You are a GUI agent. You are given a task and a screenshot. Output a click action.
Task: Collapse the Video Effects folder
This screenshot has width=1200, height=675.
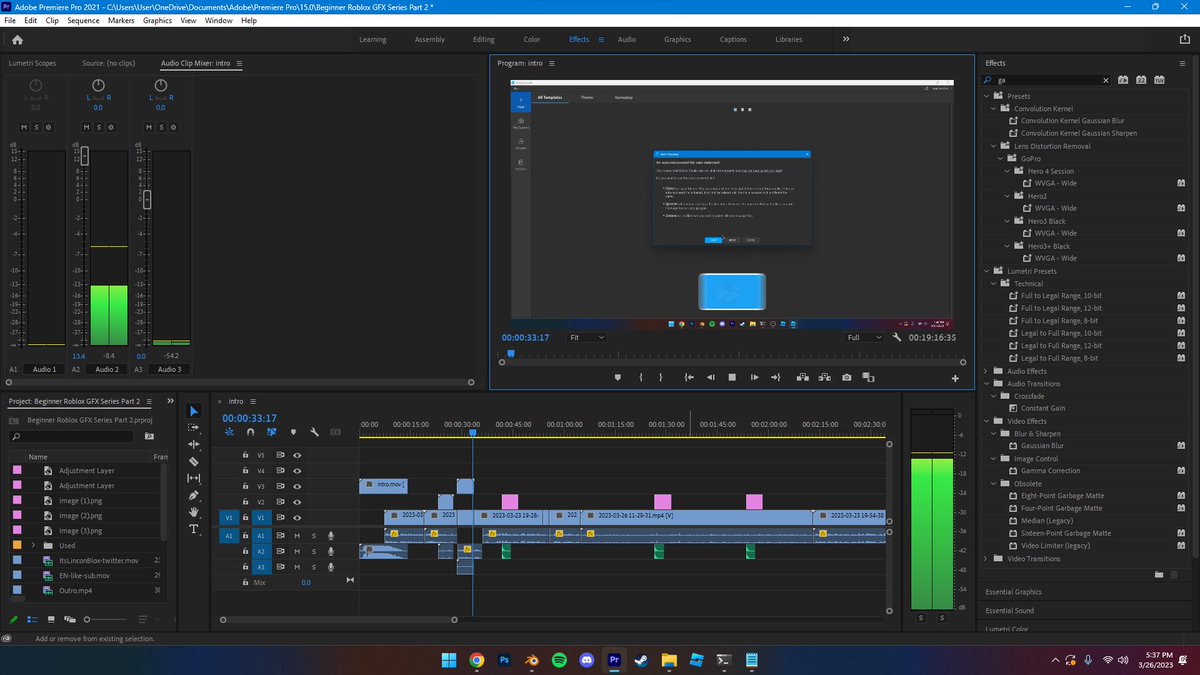point(986,421)
